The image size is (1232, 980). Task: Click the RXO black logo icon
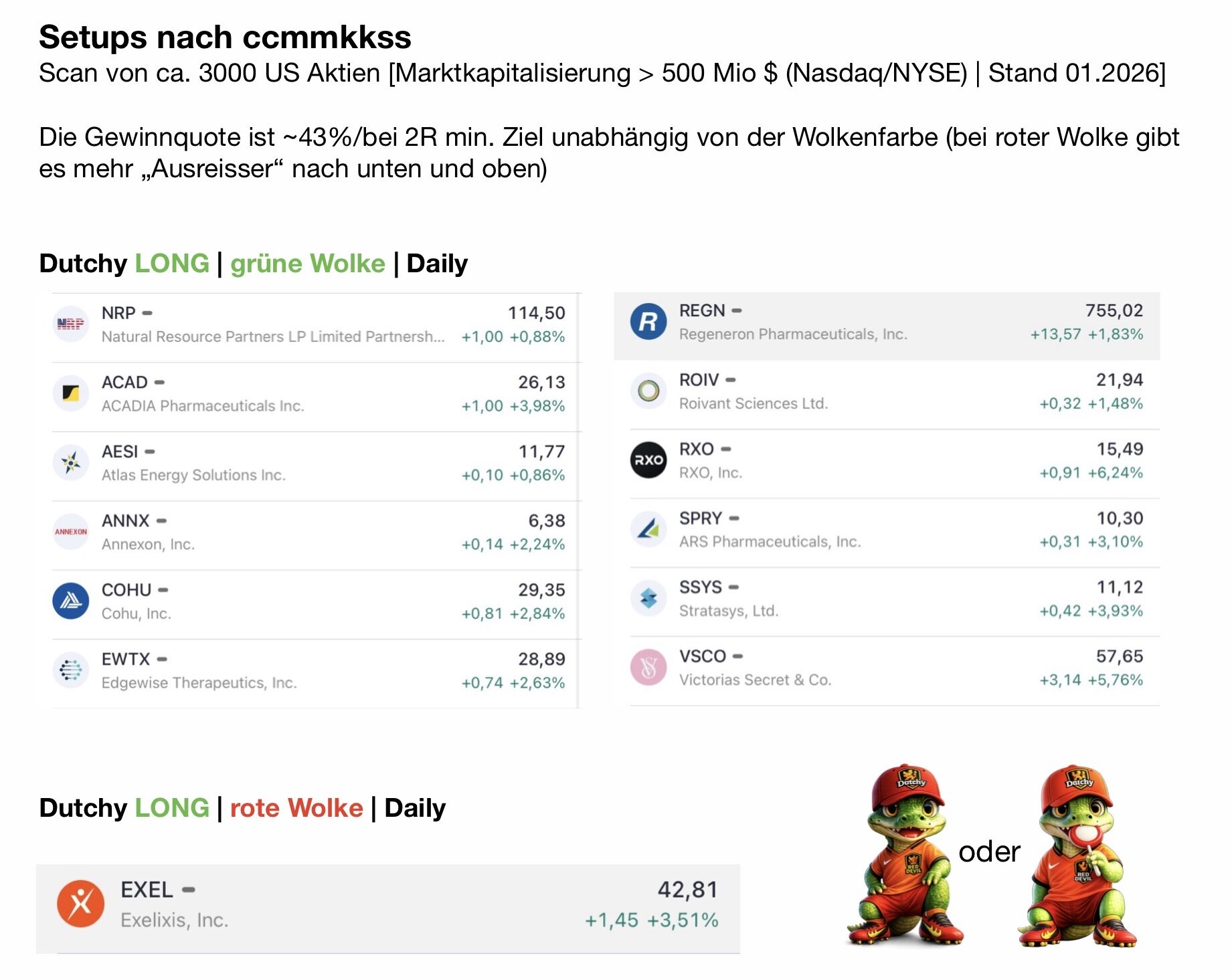(648, 460)
